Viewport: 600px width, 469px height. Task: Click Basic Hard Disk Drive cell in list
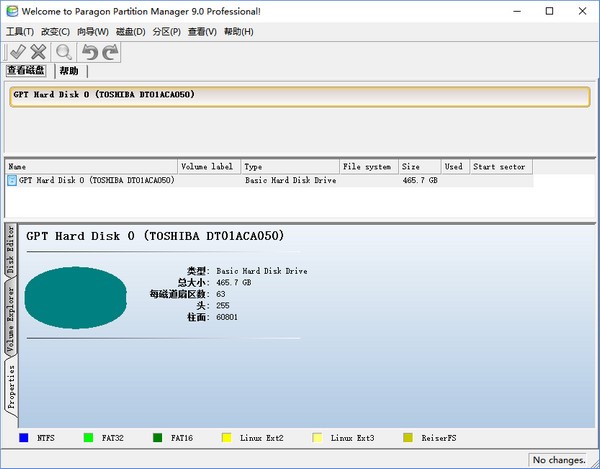point(290,180)
